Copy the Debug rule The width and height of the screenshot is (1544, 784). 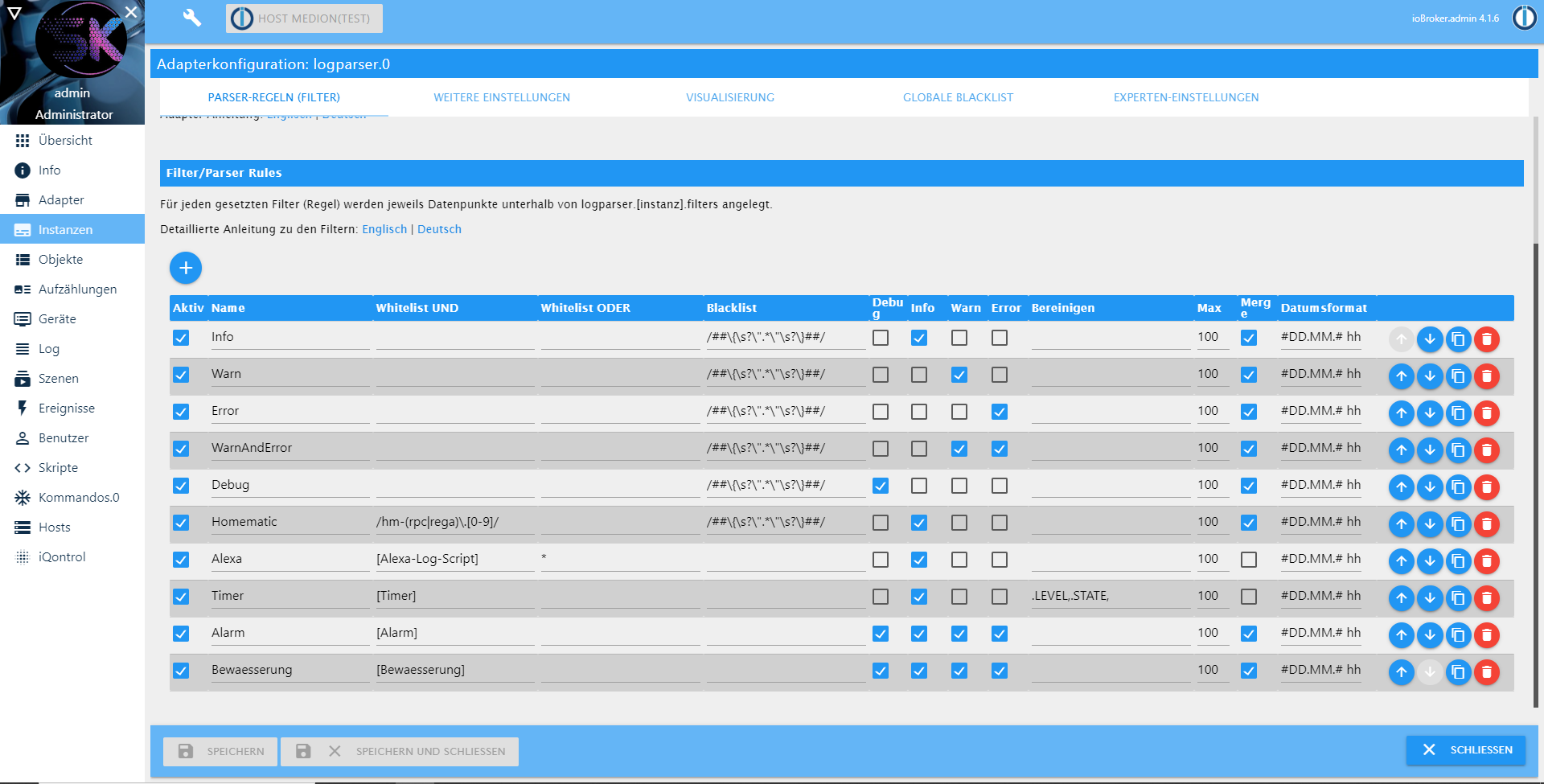[1458, 487]
